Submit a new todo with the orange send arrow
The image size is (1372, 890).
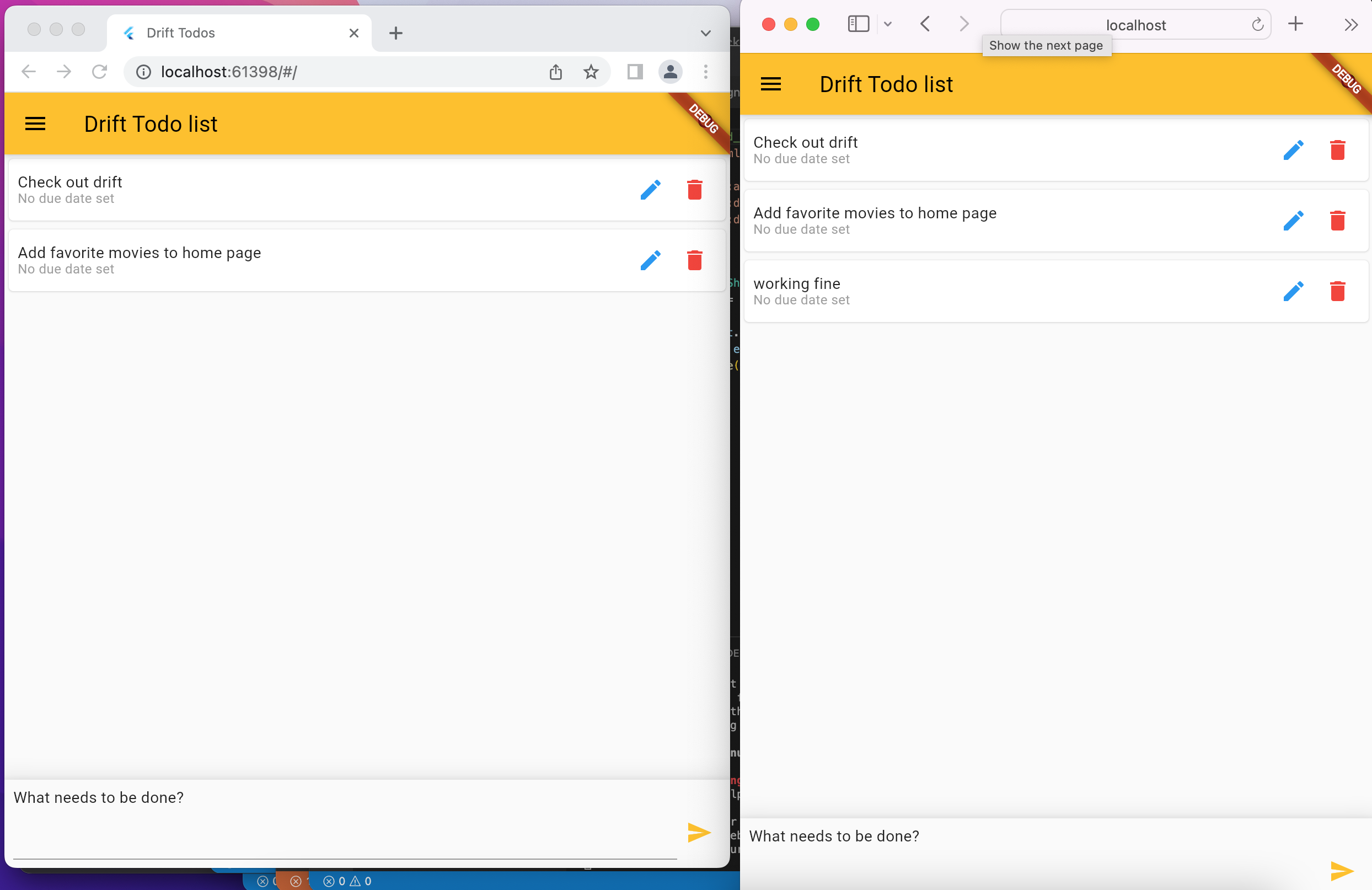pos(698,832)
